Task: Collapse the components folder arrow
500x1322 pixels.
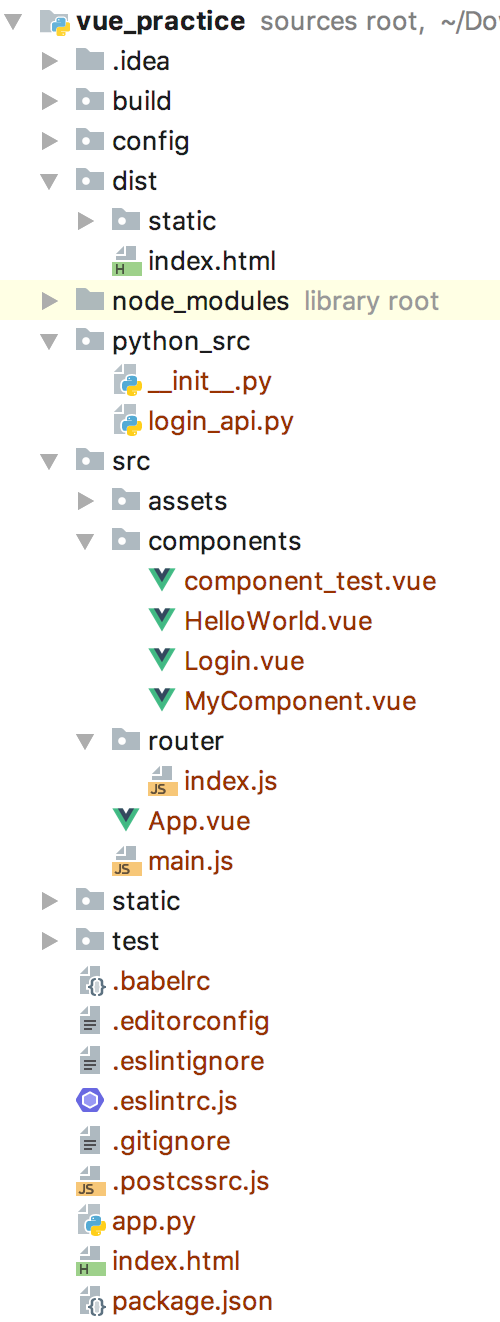Action: [84, 541]
